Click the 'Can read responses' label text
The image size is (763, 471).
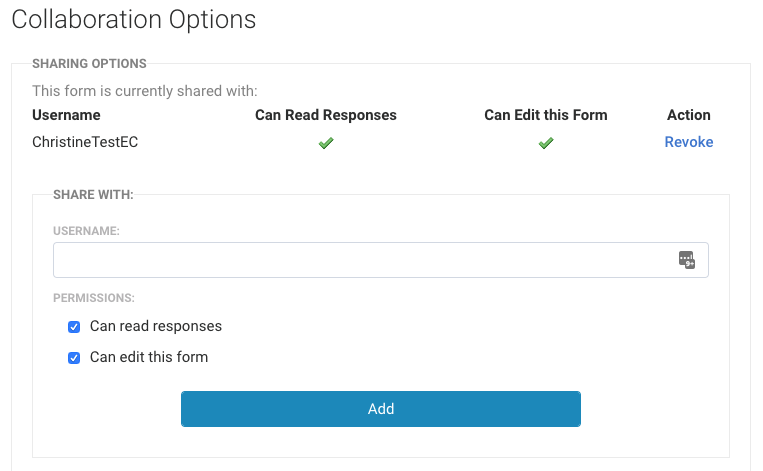tap(156, 326)
